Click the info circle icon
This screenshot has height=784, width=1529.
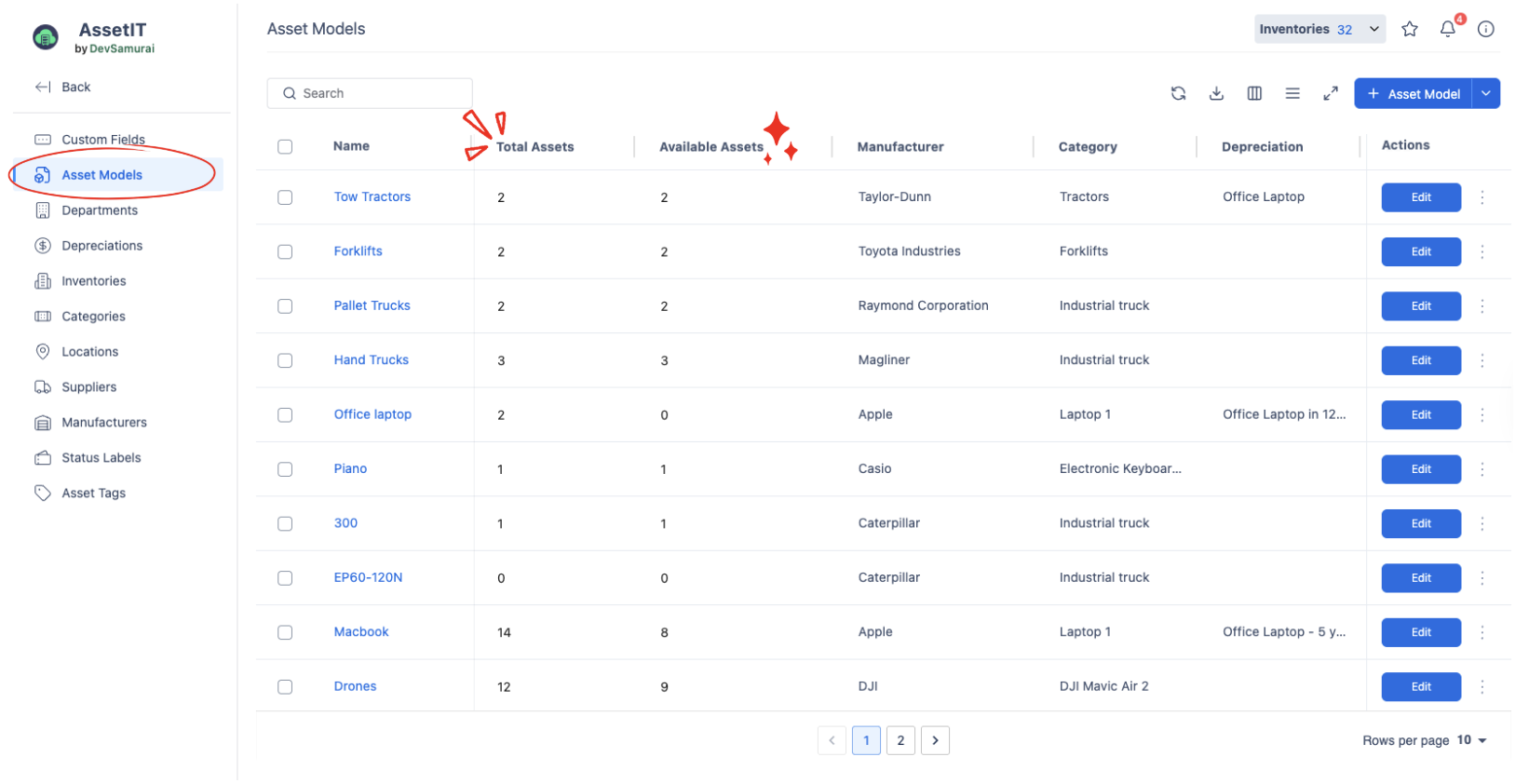pyautogui.click(x=1486, y=29)
